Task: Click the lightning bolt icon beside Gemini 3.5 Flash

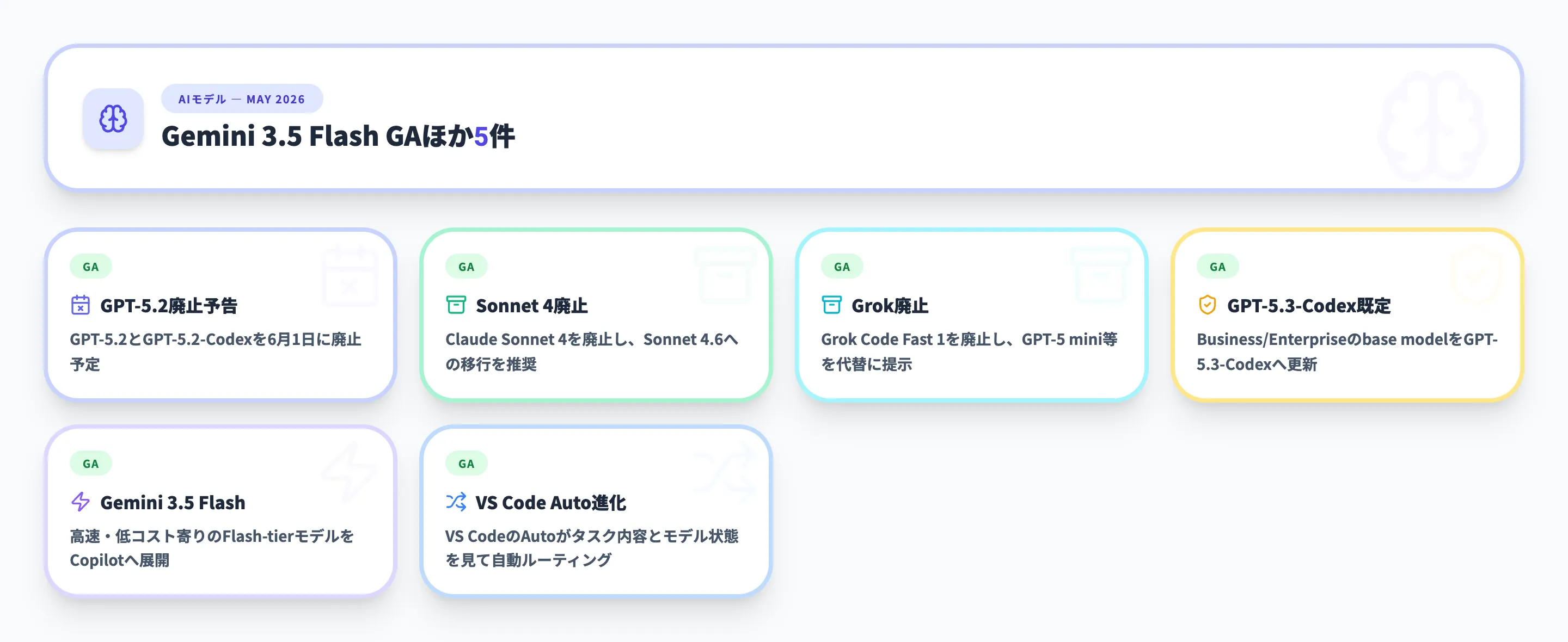Action: tap(81, 502)
